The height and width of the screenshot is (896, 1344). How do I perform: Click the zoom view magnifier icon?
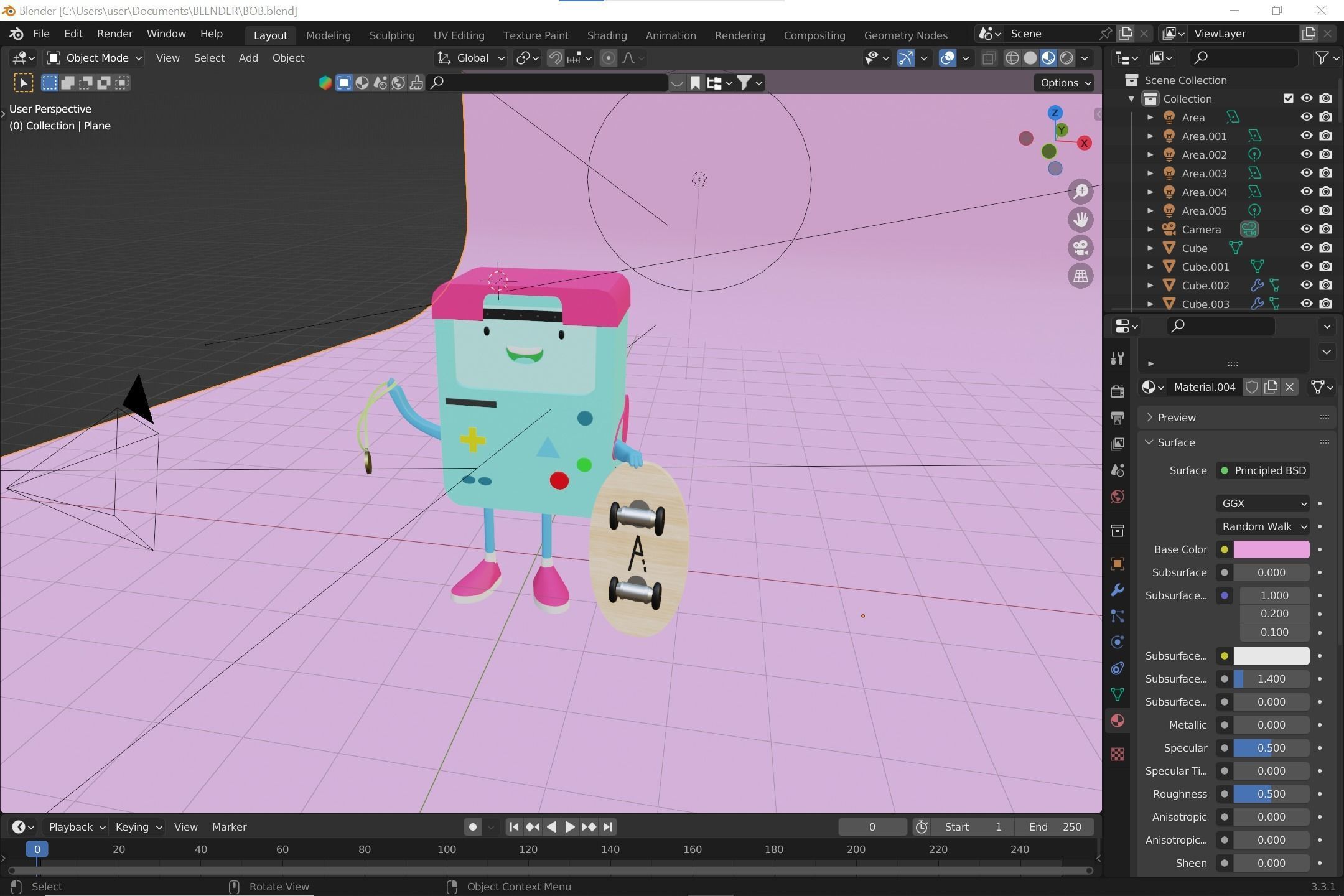click(x=1081, y=191)
